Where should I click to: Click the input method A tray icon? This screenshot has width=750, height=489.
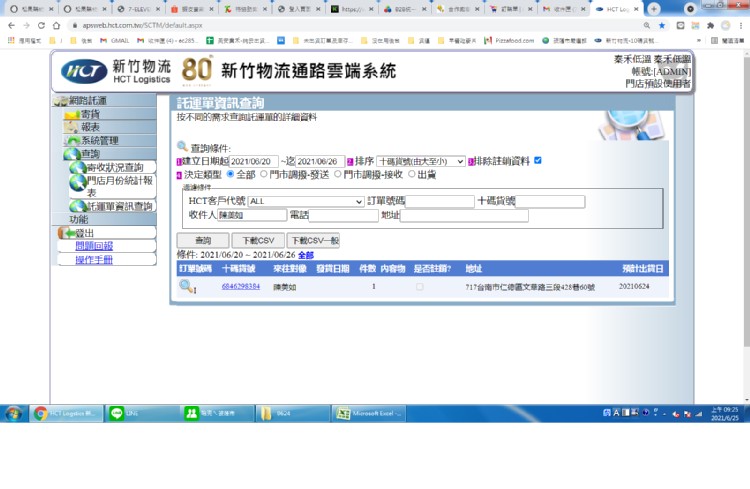(616, 413)
